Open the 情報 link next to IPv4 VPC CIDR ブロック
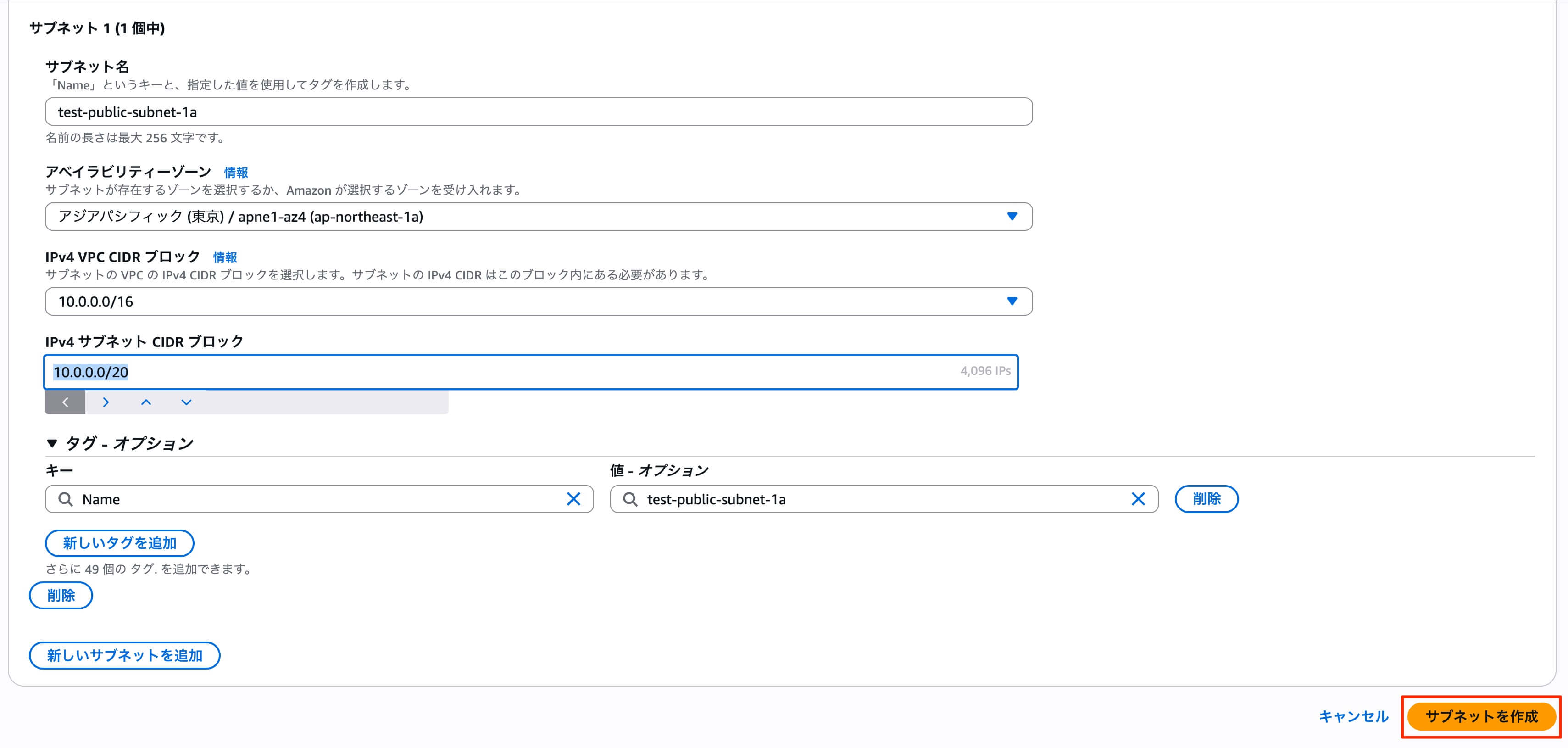Viewport: 1568px width, 748px height. (224, 257)
